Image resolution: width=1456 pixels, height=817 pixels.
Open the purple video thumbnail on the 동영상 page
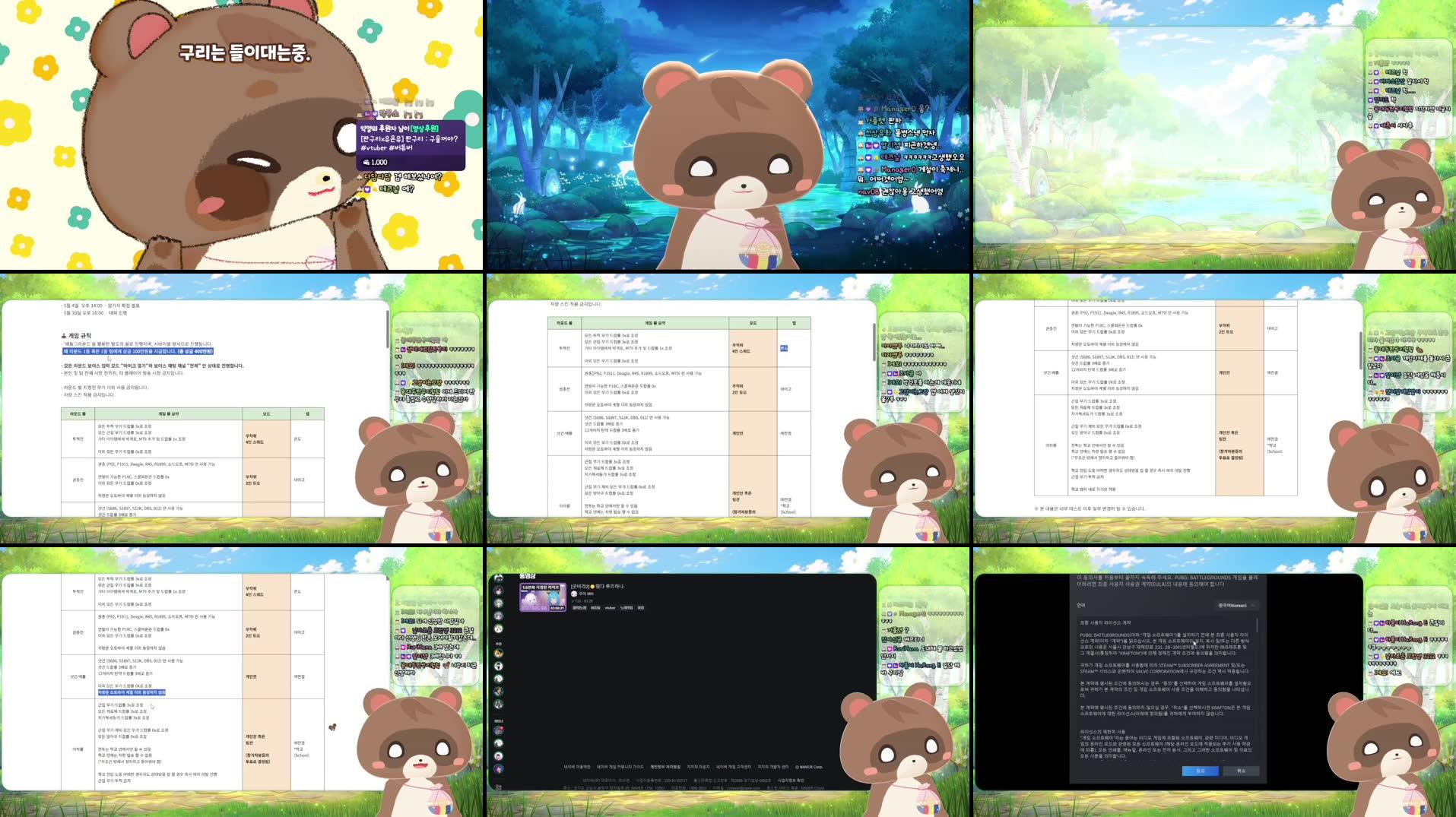coord(543,597)
